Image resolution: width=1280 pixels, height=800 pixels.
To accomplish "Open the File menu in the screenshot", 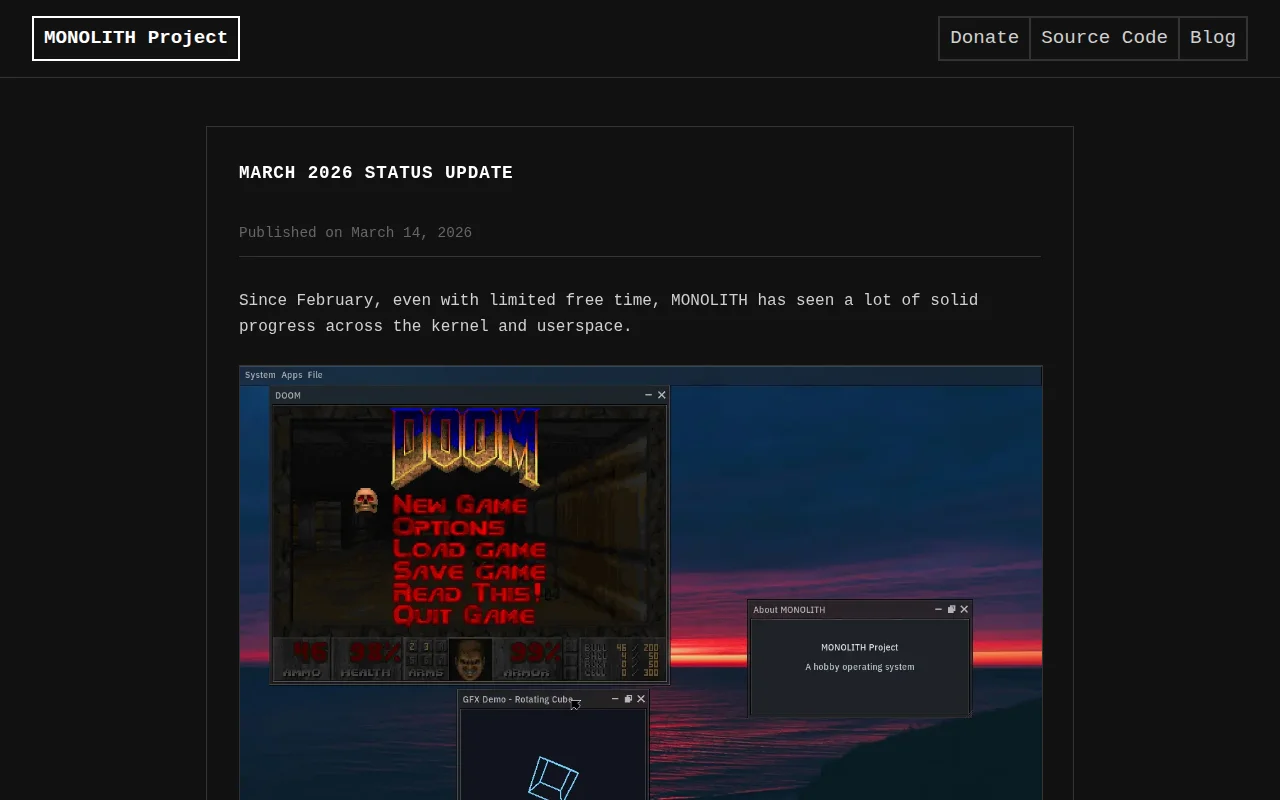I will pyautogui.click(x=315, y=375).
